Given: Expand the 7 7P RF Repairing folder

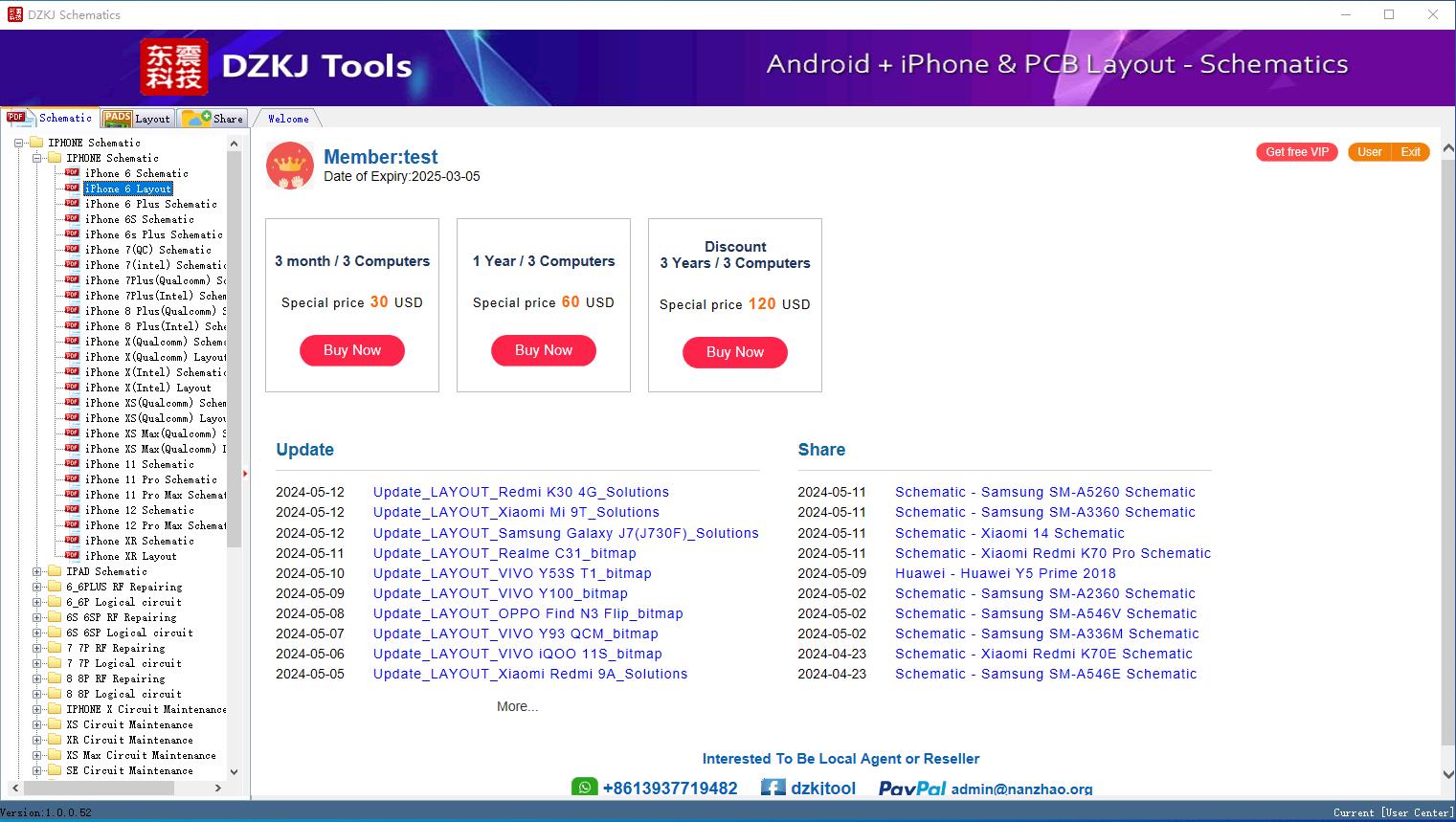Looking at the screenshot, I should (37, 648).
